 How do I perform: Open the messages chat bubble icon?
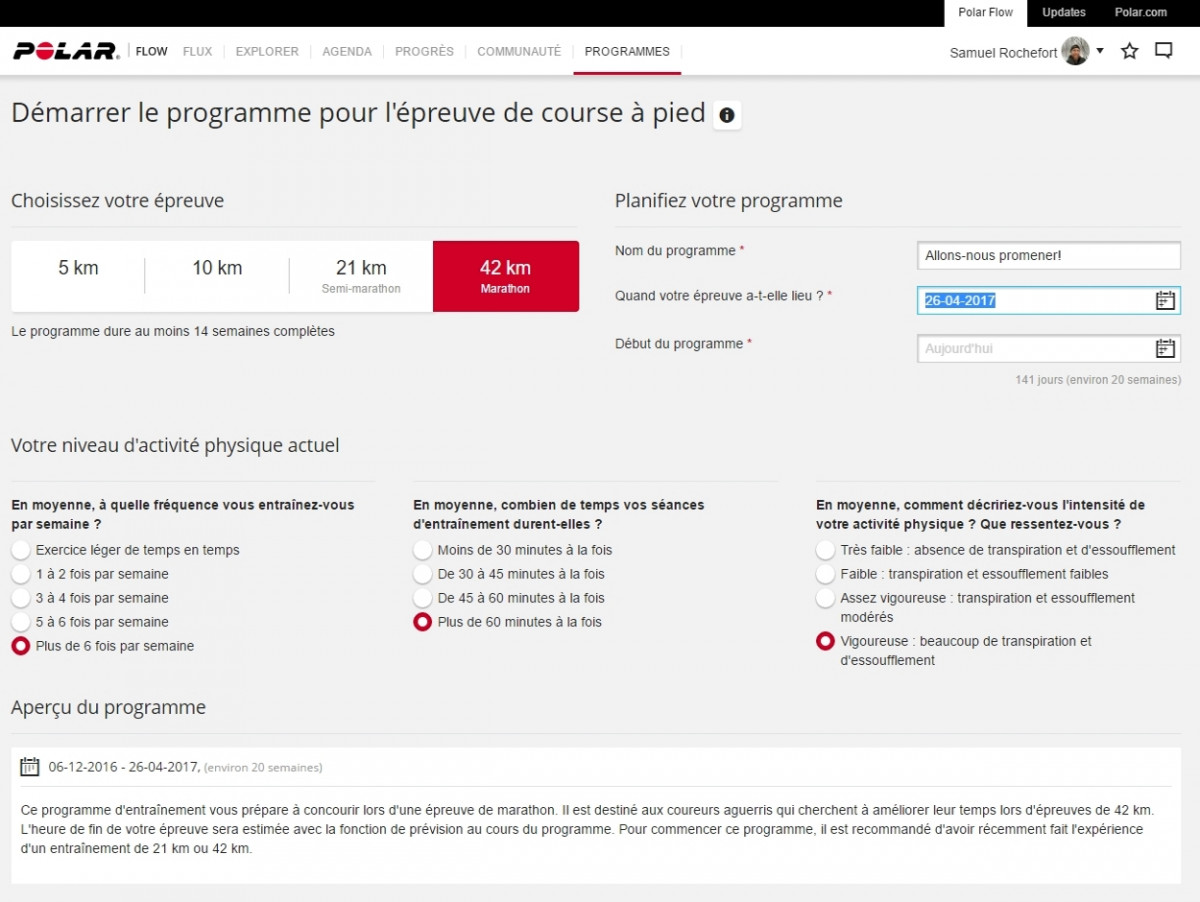coord(1163,51)
